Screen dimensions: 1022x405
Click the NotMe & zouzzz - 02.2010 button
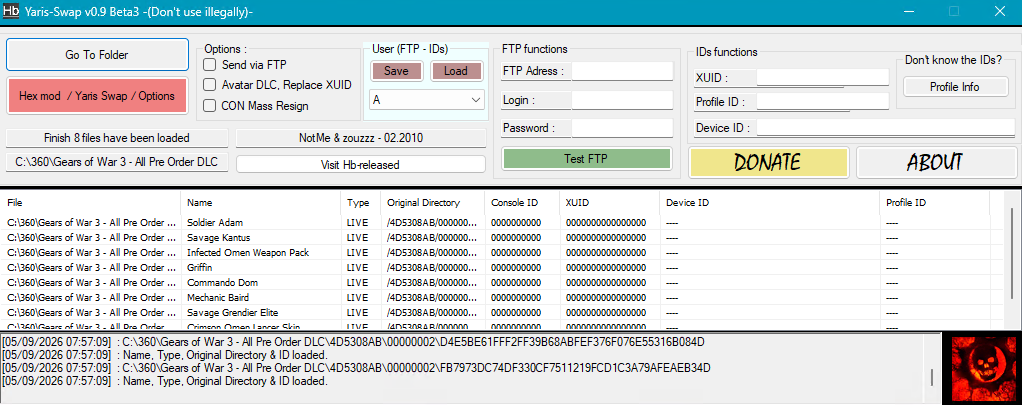click(360, 138)
